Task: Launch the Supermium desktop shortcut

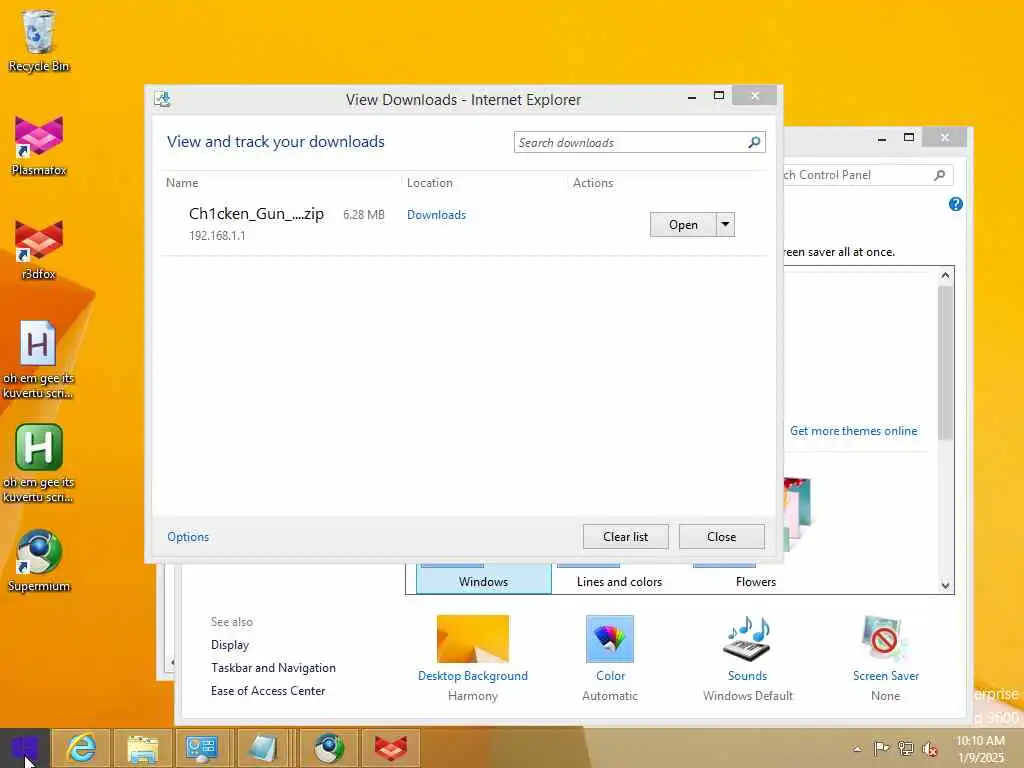Action: point(39,560)
